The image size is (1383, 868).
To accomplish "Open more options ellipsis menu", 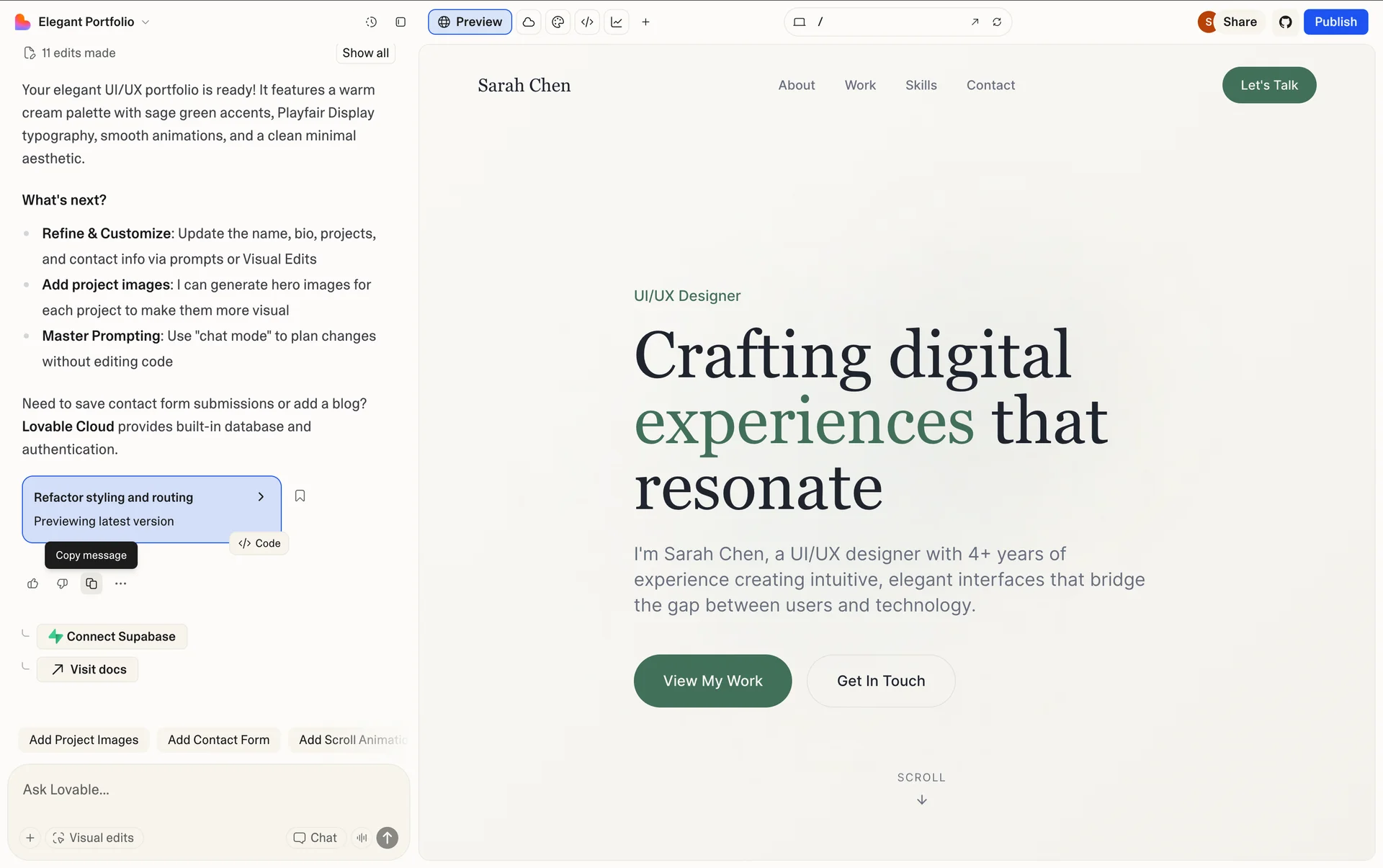I will [120, 583].
